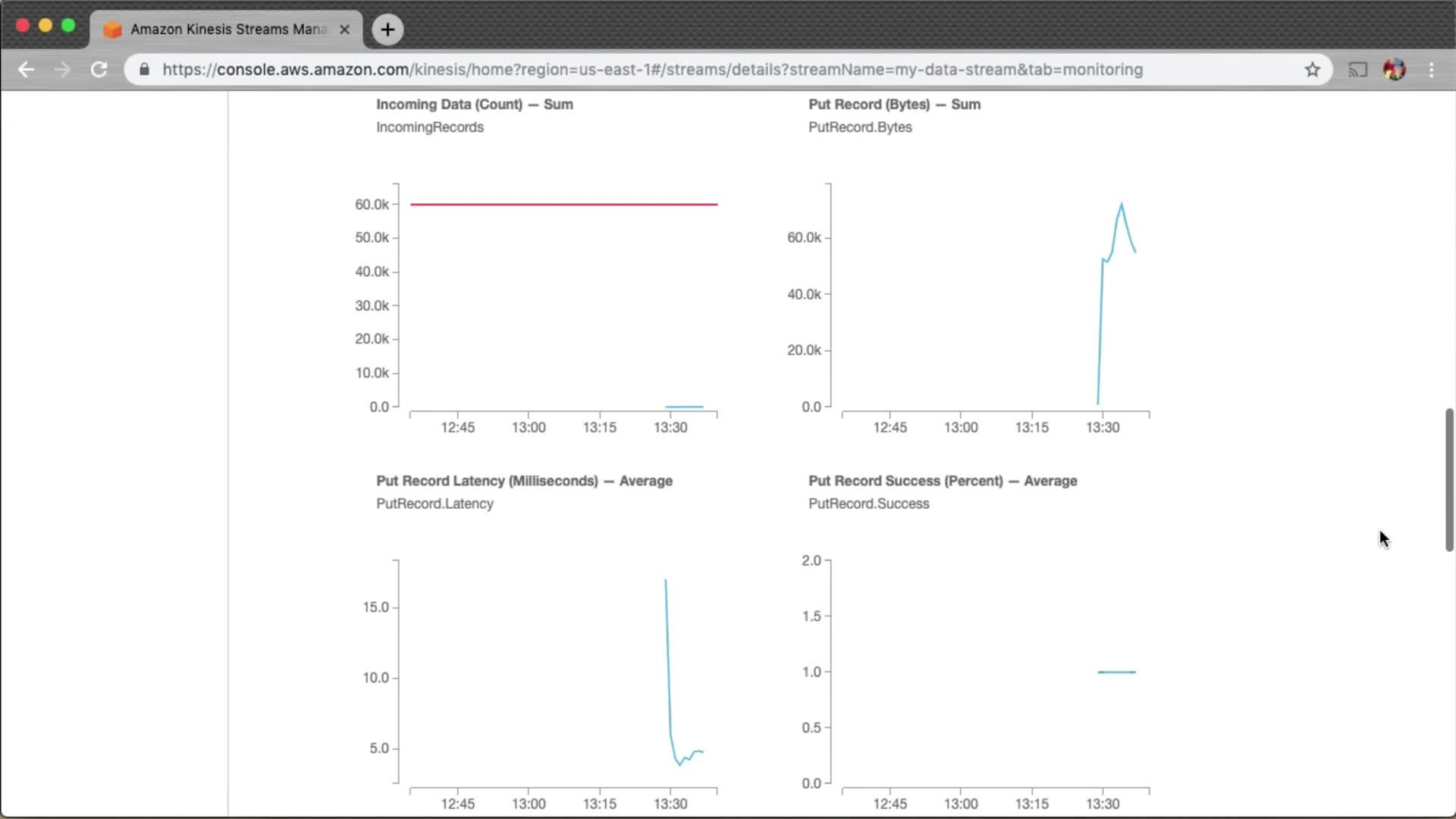Bookmark this page with star icon

[x=1313, y=70]
